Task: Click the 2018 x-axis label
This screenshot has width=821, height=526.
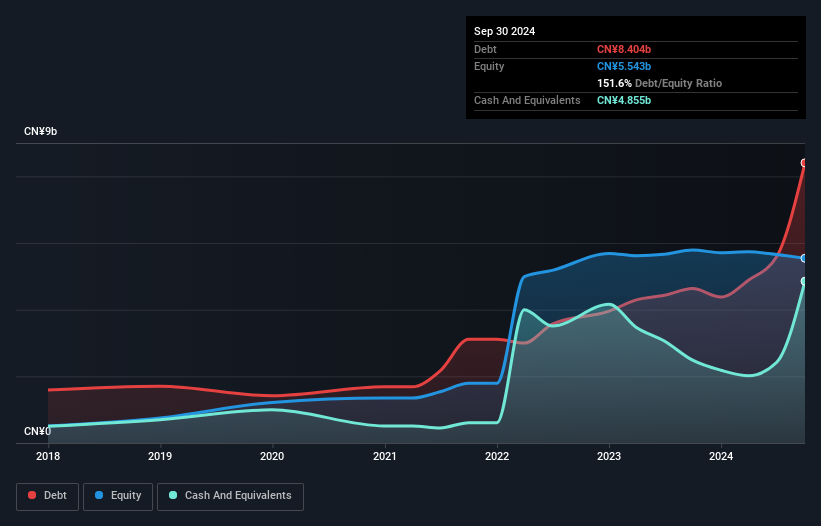Action: coord(48,456)
